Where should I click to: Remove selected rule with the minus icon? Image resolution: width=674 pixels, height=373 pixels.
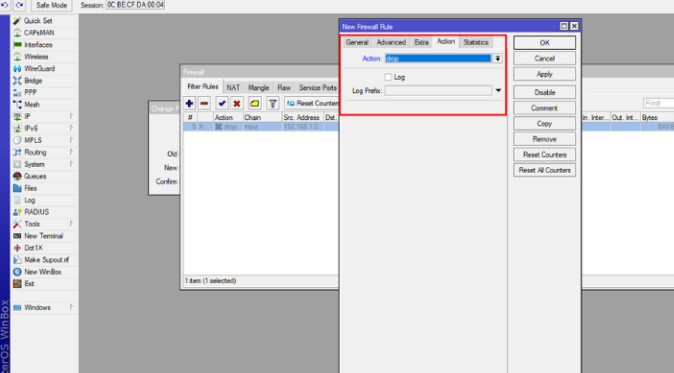click(x=204, y=104)
